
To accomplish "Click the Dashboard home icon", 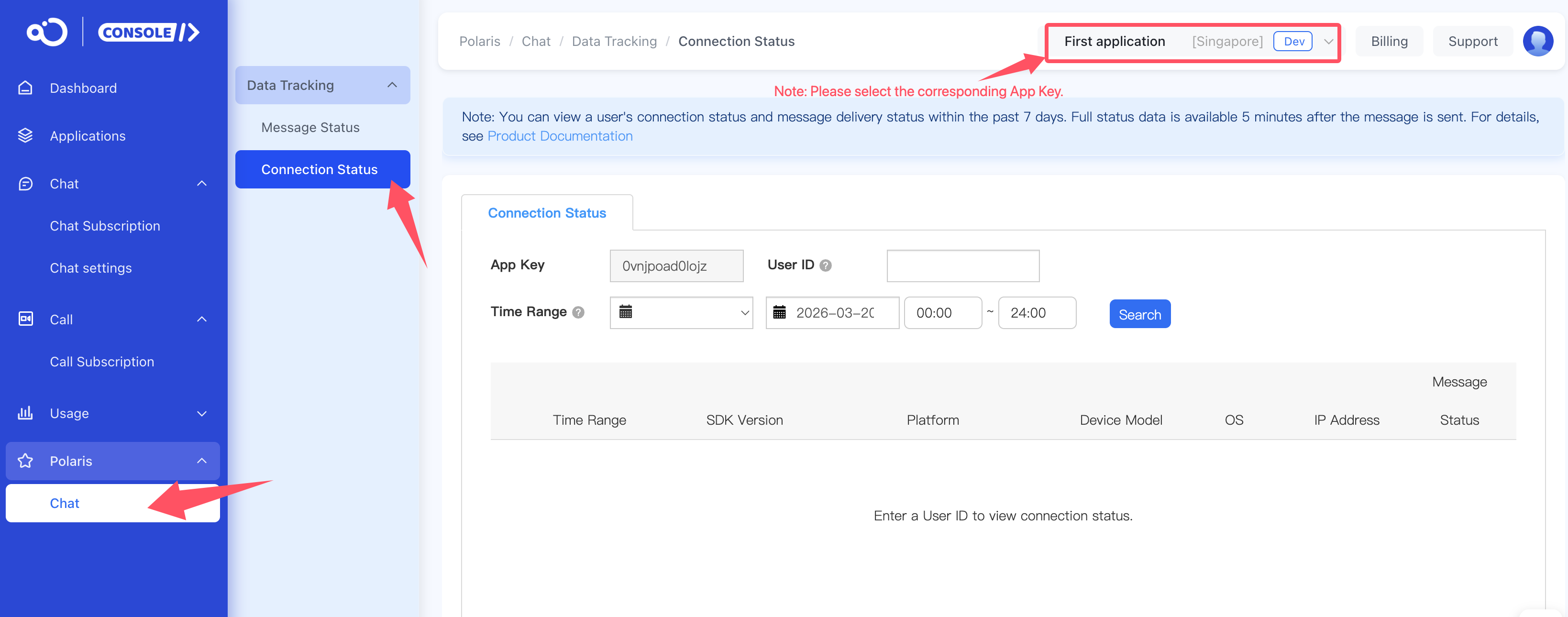I will tap(25, 88).
